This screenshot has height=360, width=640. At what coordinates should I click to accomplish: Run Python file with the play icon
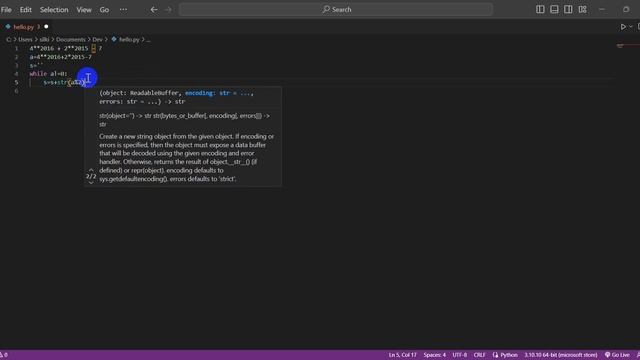(623, 27)
